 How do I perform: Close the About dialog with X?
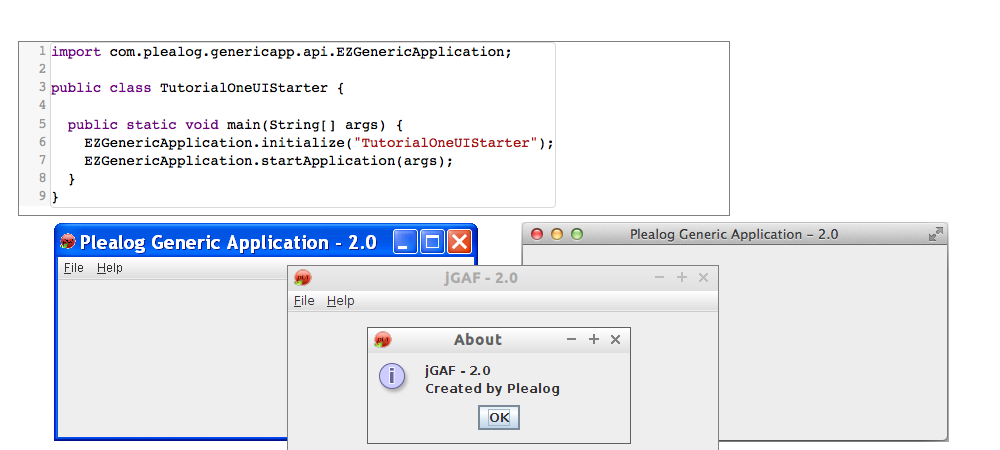pyautogui.click(x=615, y=340)
